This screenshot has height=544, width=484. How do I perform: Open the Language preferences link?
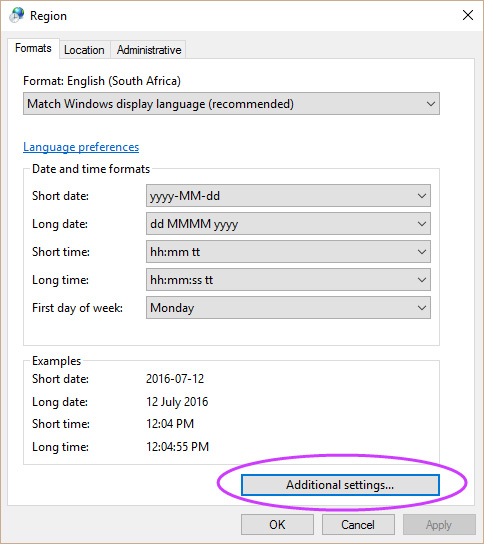tap(81, 147)
